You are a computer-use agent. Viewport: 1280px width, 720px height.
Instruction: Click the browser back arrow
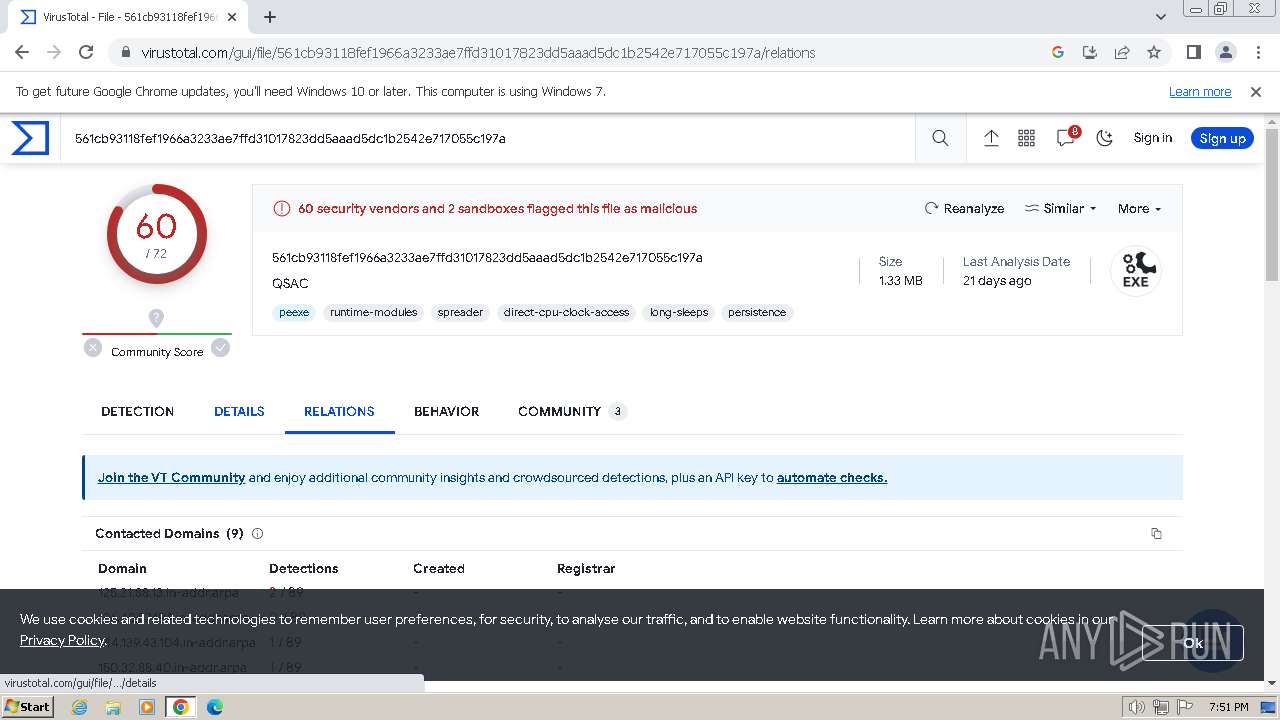[x=22, y=52]
